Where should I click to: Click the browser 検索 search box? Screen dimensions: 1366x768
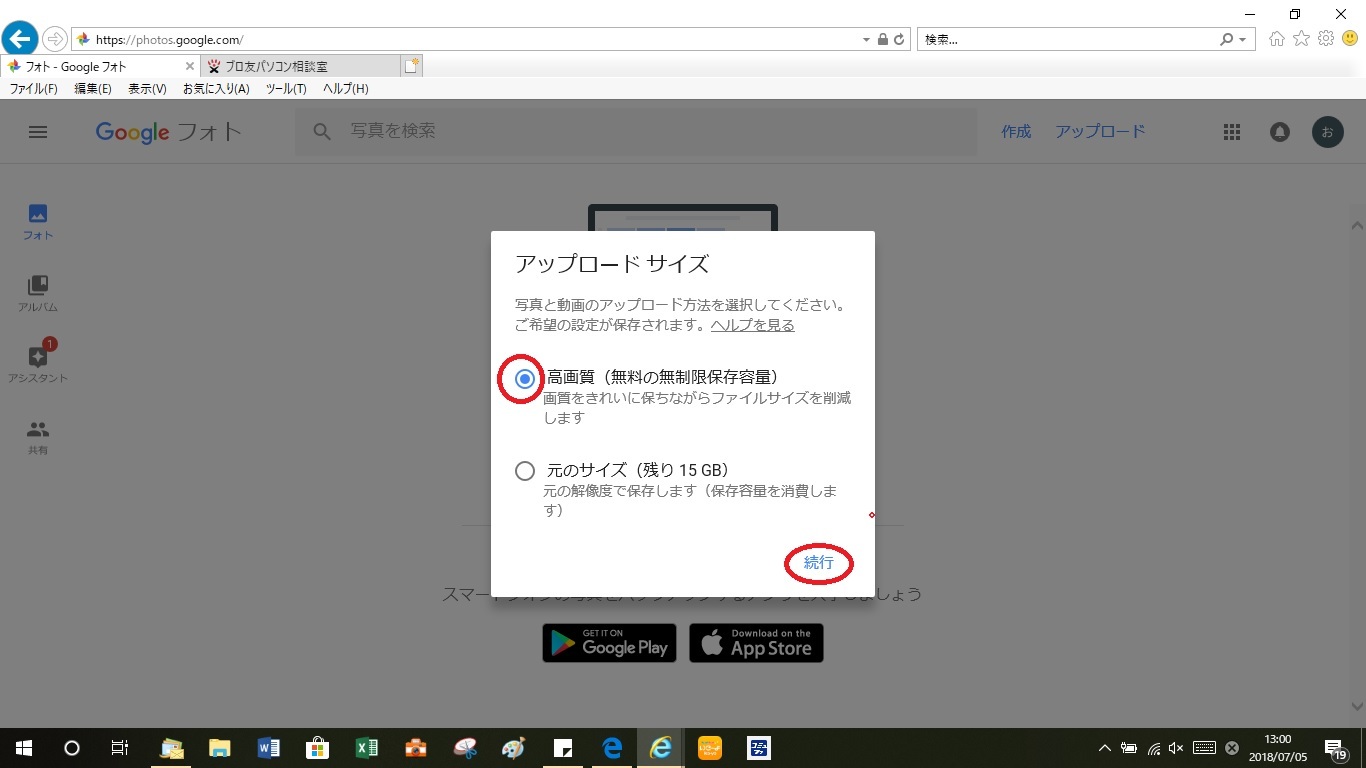(x=1068, y=40)
